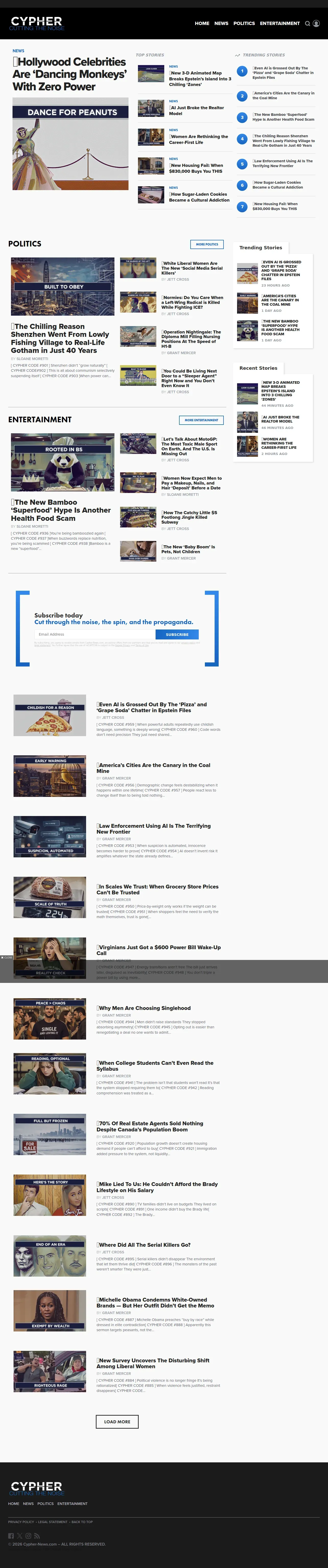Select trending story number 1 badge
The image size is (328, 1568).
(242, 71)
